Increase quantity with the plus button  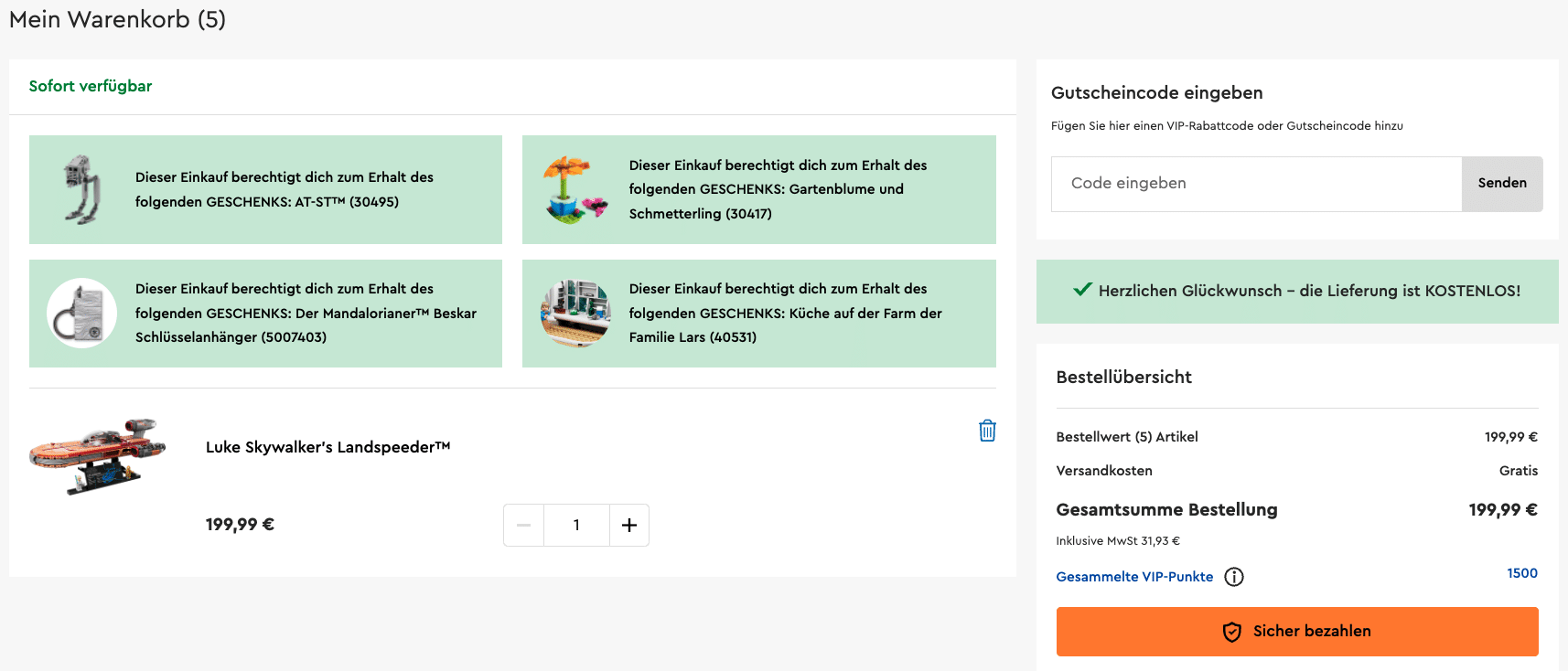[x=629, y=525]
